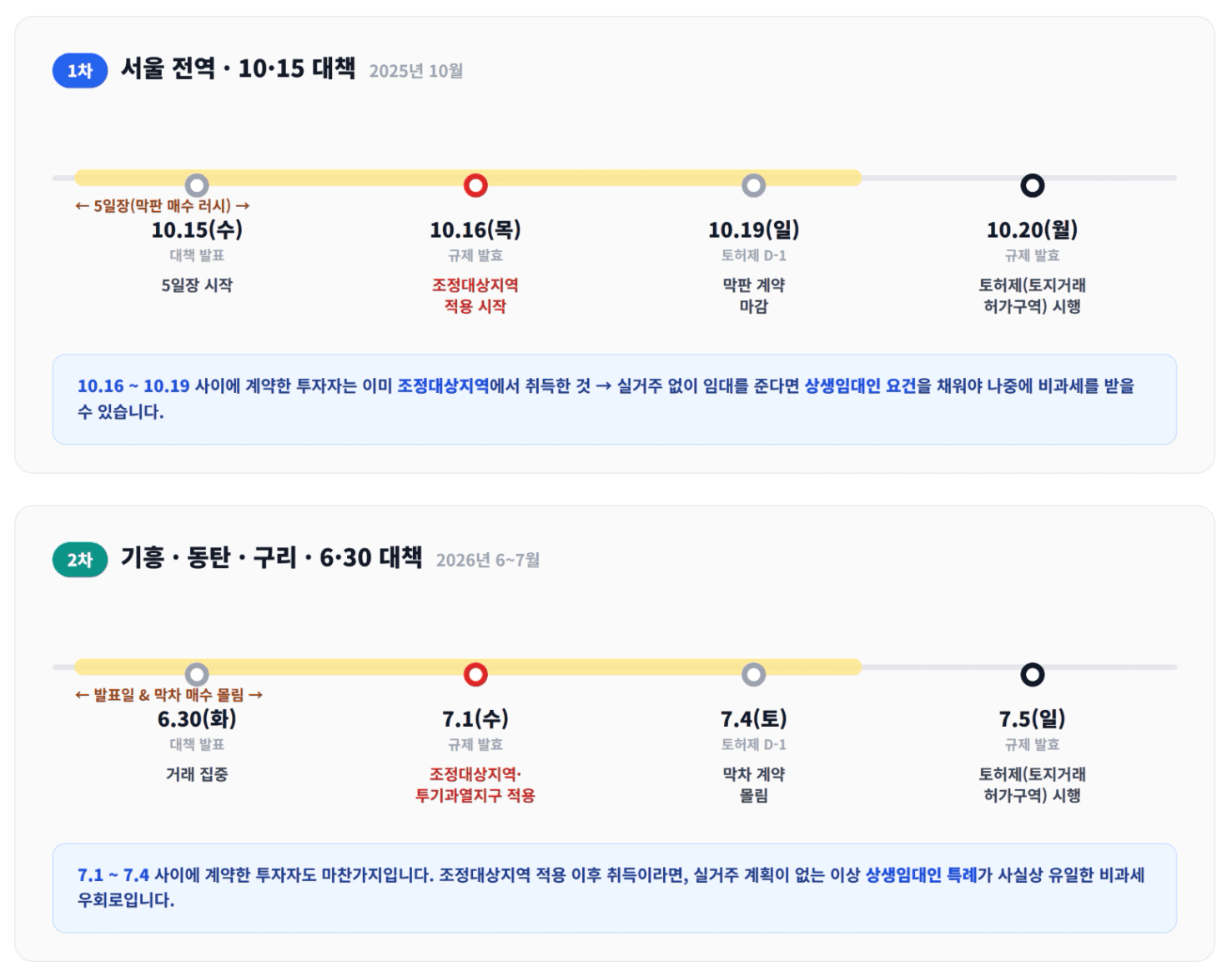
Task: Select the 6.30(화) gray timeline marker
Action: 197,674
